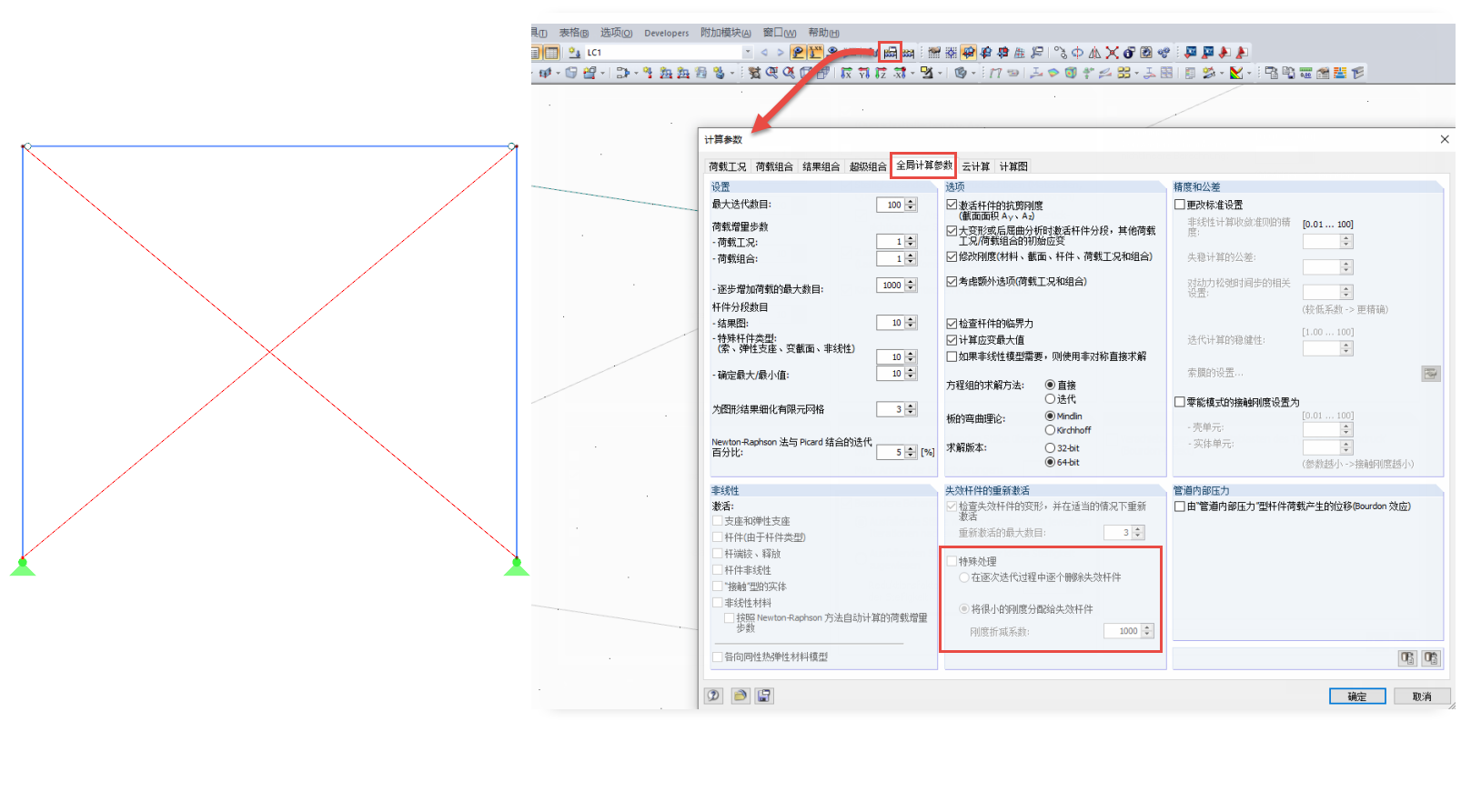Open the Developers menu

coord(667,33)
